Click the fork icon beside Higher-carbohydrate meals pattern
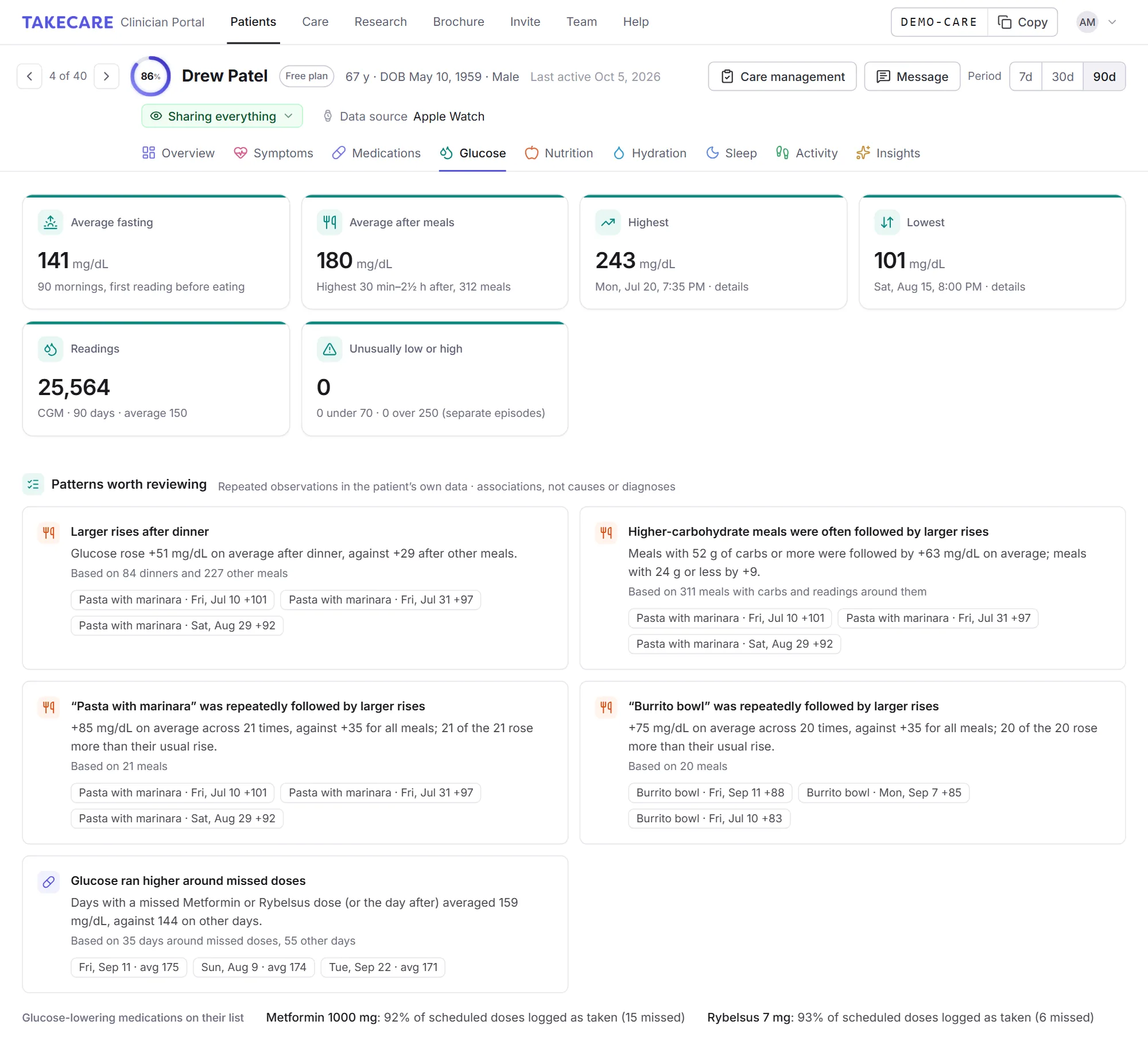This screenshot has width=1148, height=1052. click(606, 532)
